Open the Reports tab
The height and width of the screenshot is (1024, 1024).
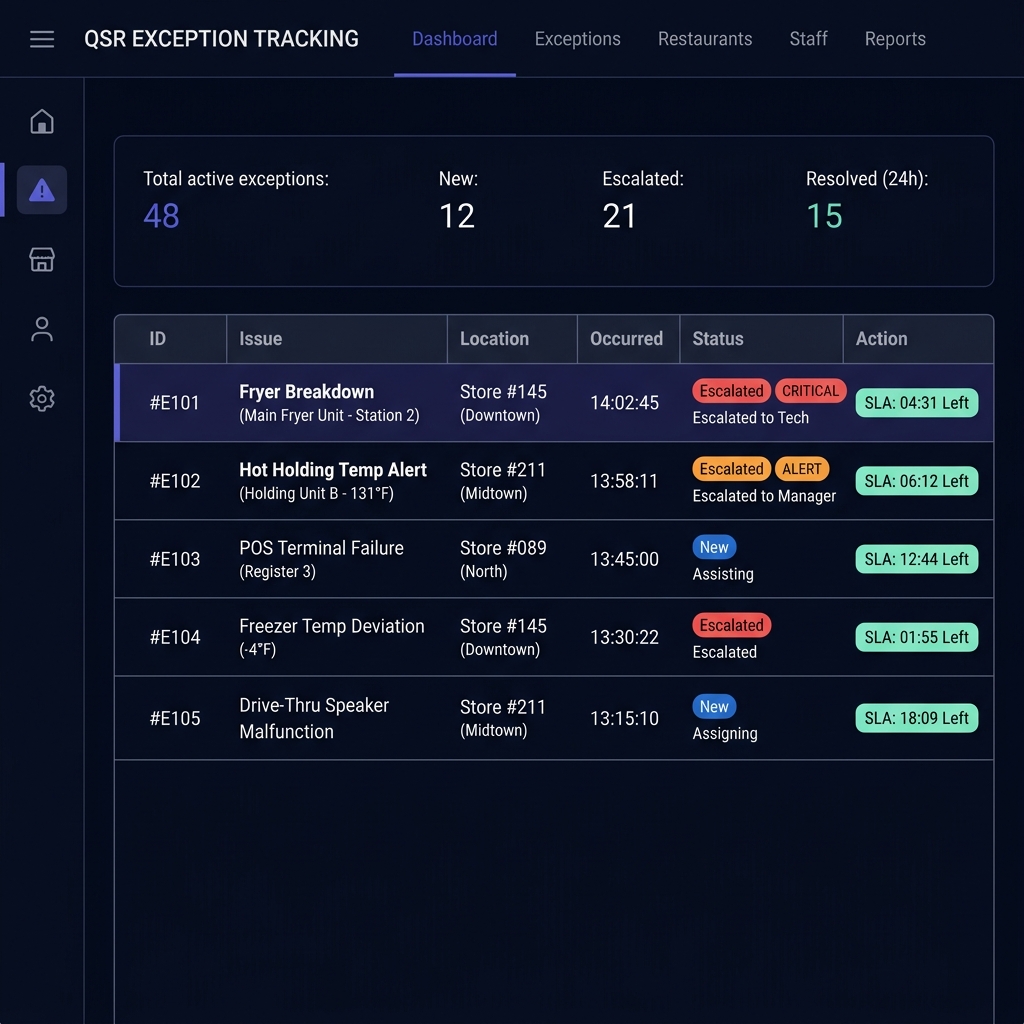click(895, 39)
